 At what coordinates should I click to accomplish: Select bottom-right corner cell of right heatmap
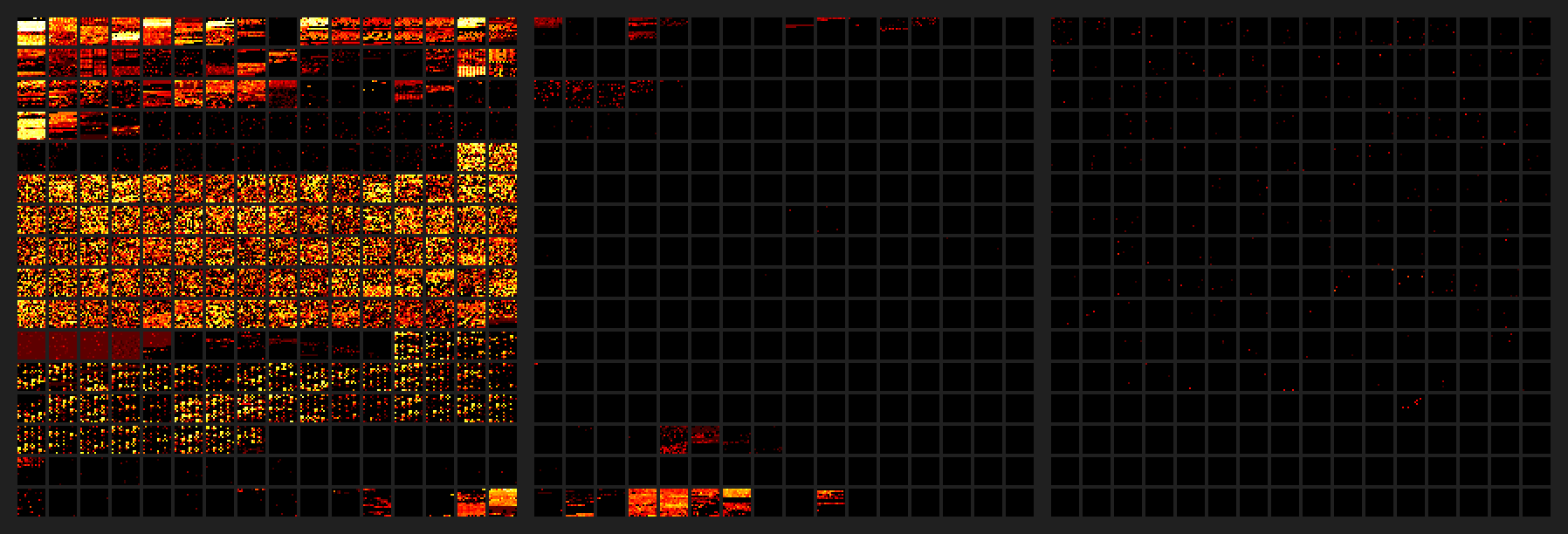point(1537,503)
